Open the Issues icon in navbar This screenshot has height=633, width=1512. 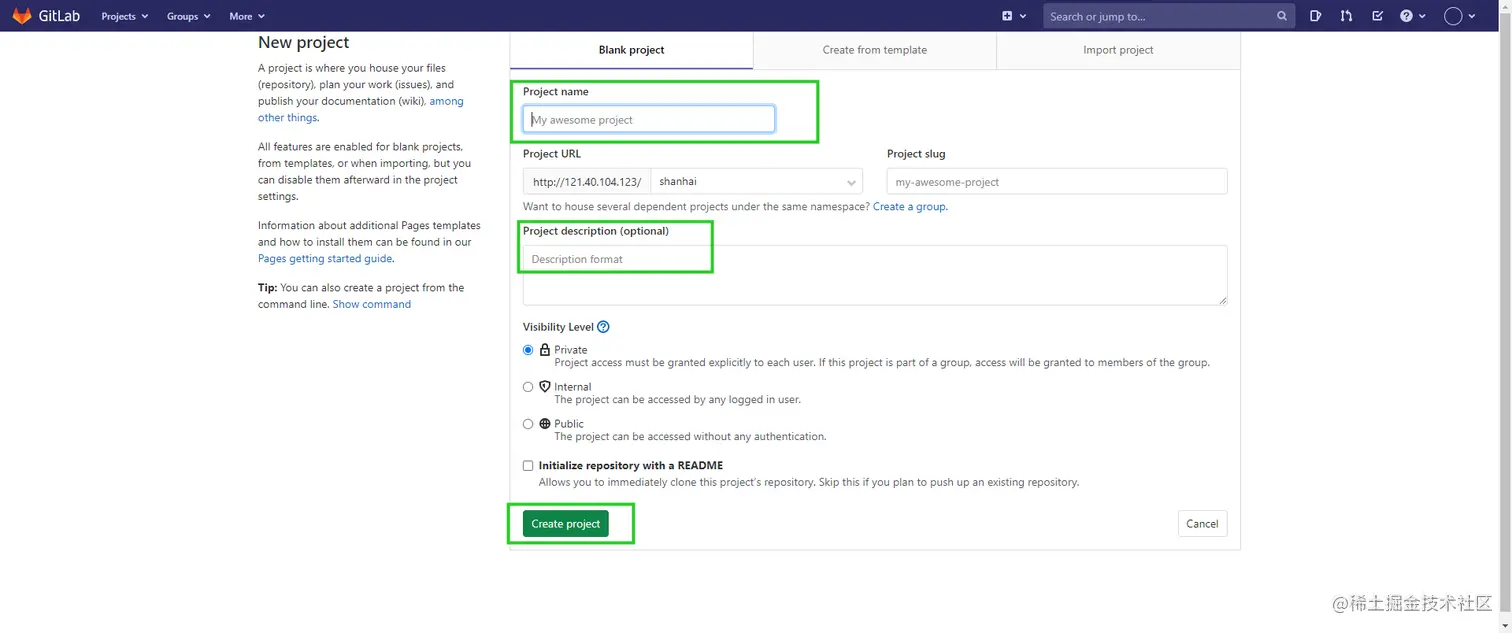coord(1315,16)
